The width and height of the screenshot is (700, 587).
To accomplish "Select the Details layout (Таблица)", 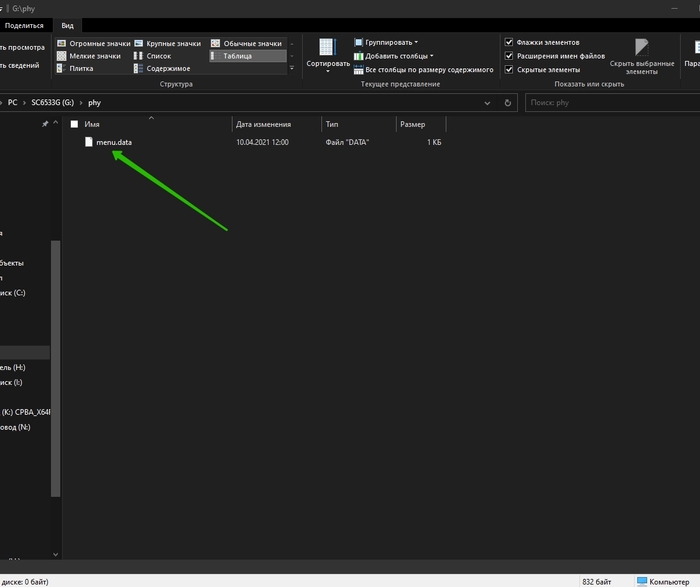I will [x=248, y=56].
